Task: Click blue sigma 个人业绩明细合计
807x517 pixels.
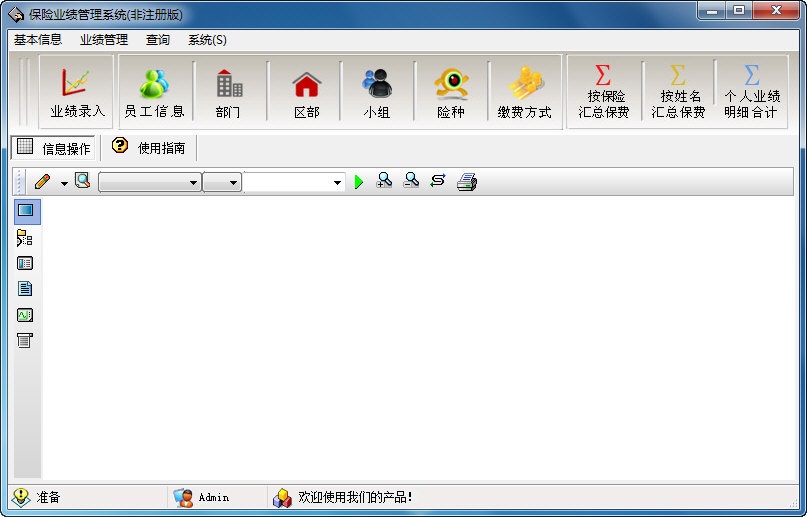Action: pos(751,92)
